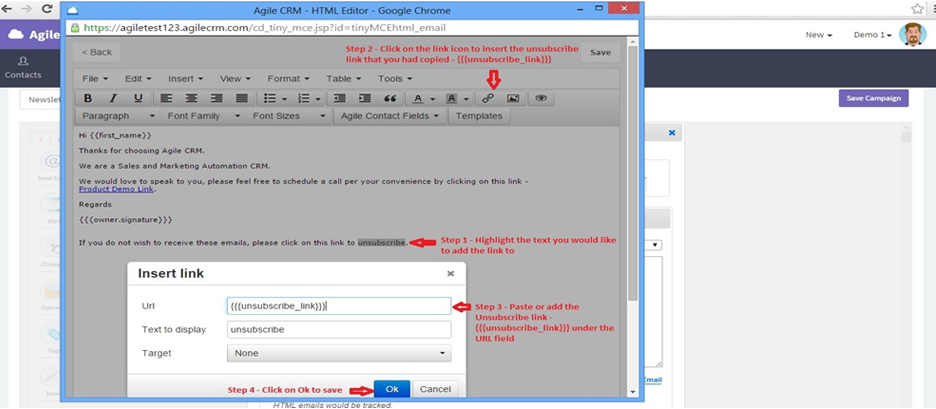Expand the background color picker arrow

click(466, 99)
